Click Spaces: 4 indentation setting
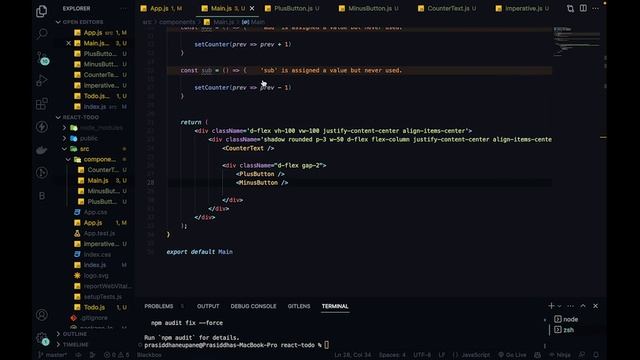This screenshot has height=360, width=640. 392,355
